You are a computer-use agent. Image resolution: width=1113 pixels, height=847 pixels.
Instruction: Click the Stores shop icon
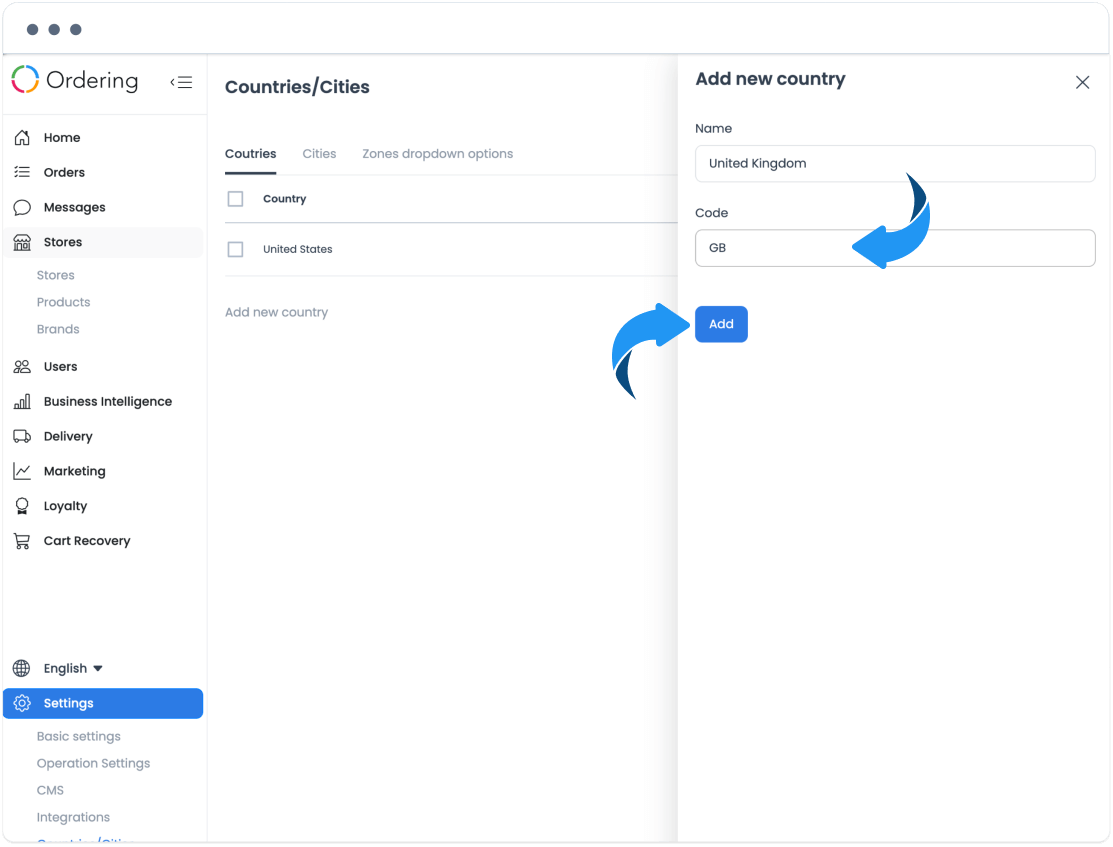pyautogui.click(x=22, y=242)
